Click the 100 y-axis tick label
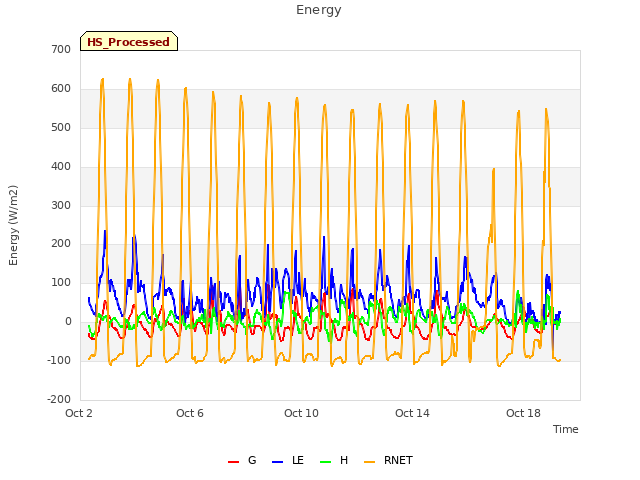The height and width of the screenshot is (480, 640). pos(61,282)
